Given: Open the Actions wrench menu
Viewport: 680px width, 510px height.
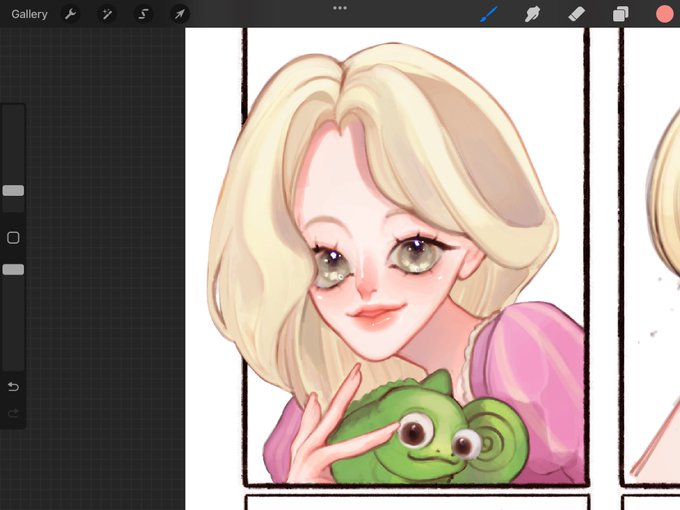Looking at the screenshot, I should coord(71,14).
